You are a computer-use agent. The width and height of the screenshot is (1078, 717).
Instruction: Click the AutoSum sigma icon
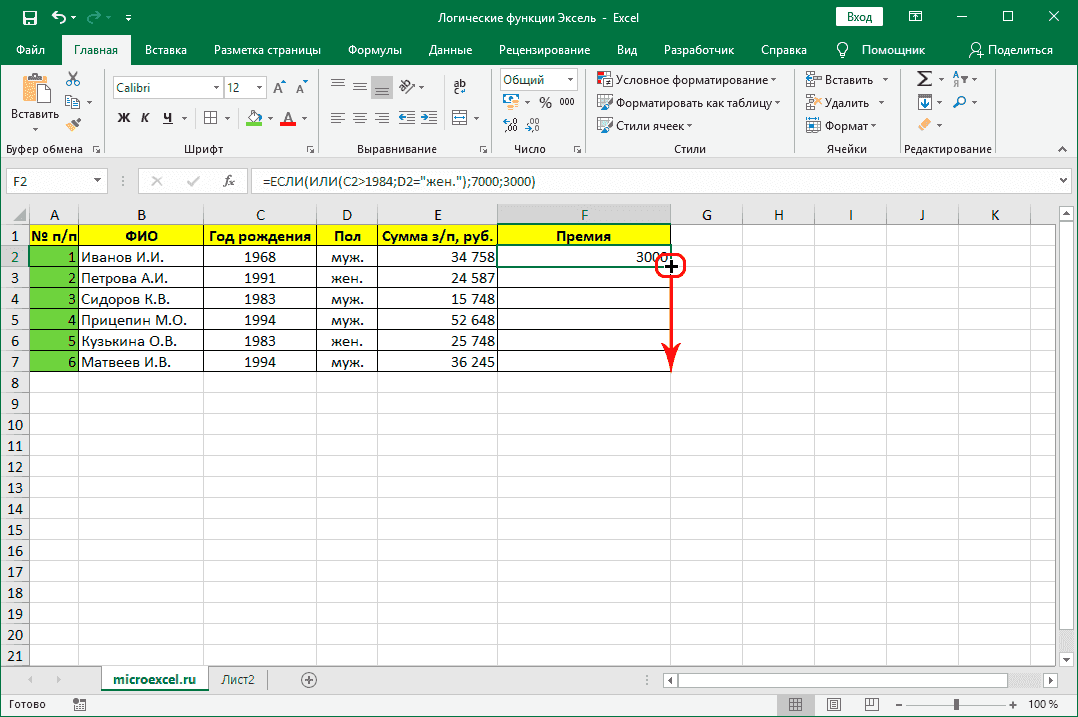pyautogui.click(x=924, y=79)
